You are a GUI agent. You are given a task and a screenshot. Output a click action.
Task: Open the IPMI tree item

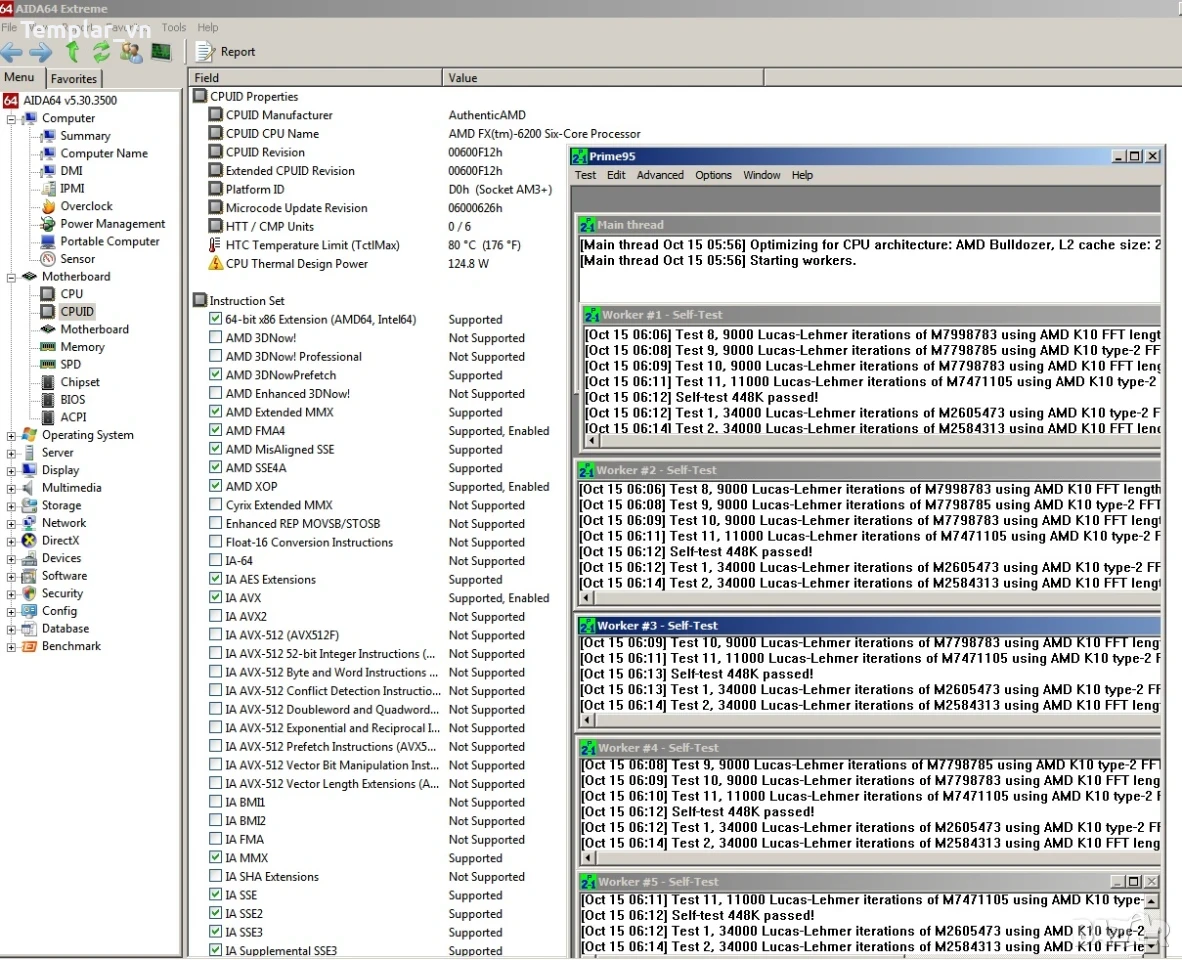[72, 188]
